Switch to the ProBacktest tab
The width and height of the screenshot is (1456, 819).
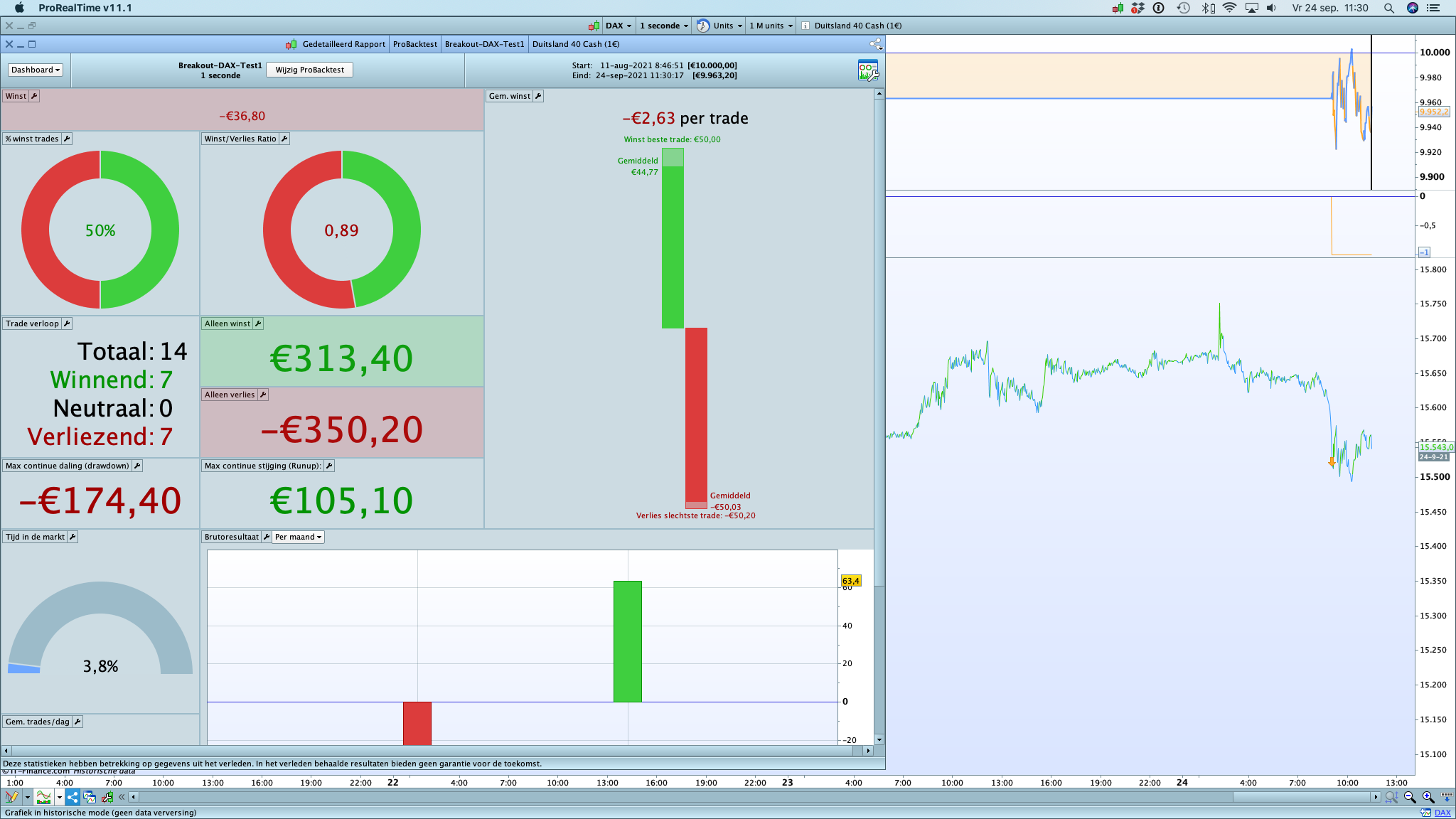tap(414, 44)
